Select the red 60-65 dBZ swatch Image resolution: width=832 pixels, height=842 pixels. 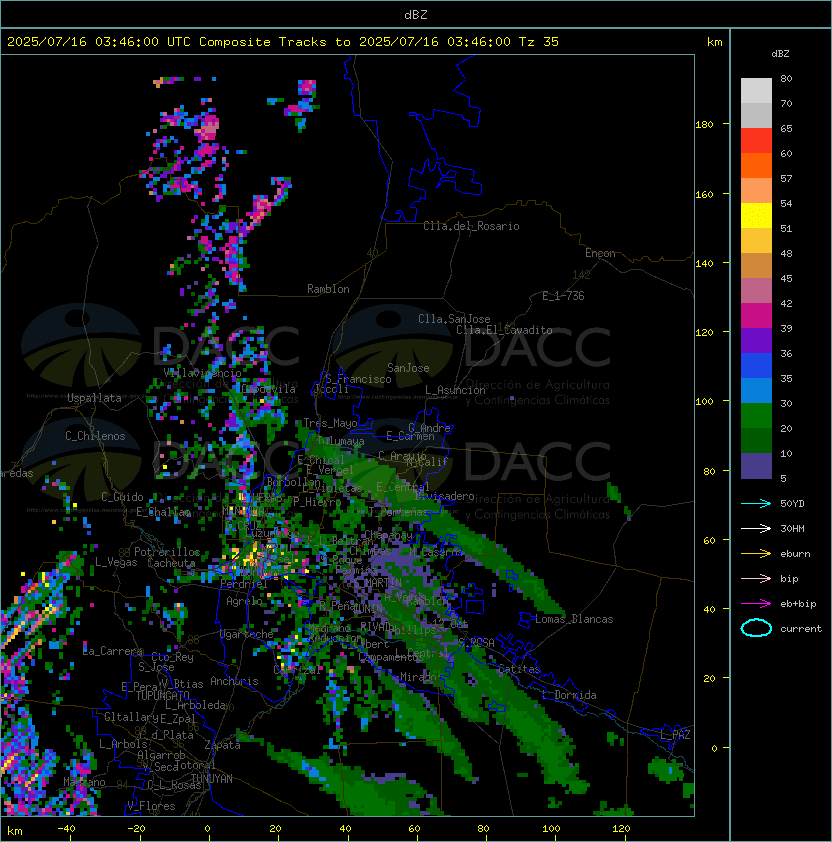pyautogui.click(x=756, y=141)
